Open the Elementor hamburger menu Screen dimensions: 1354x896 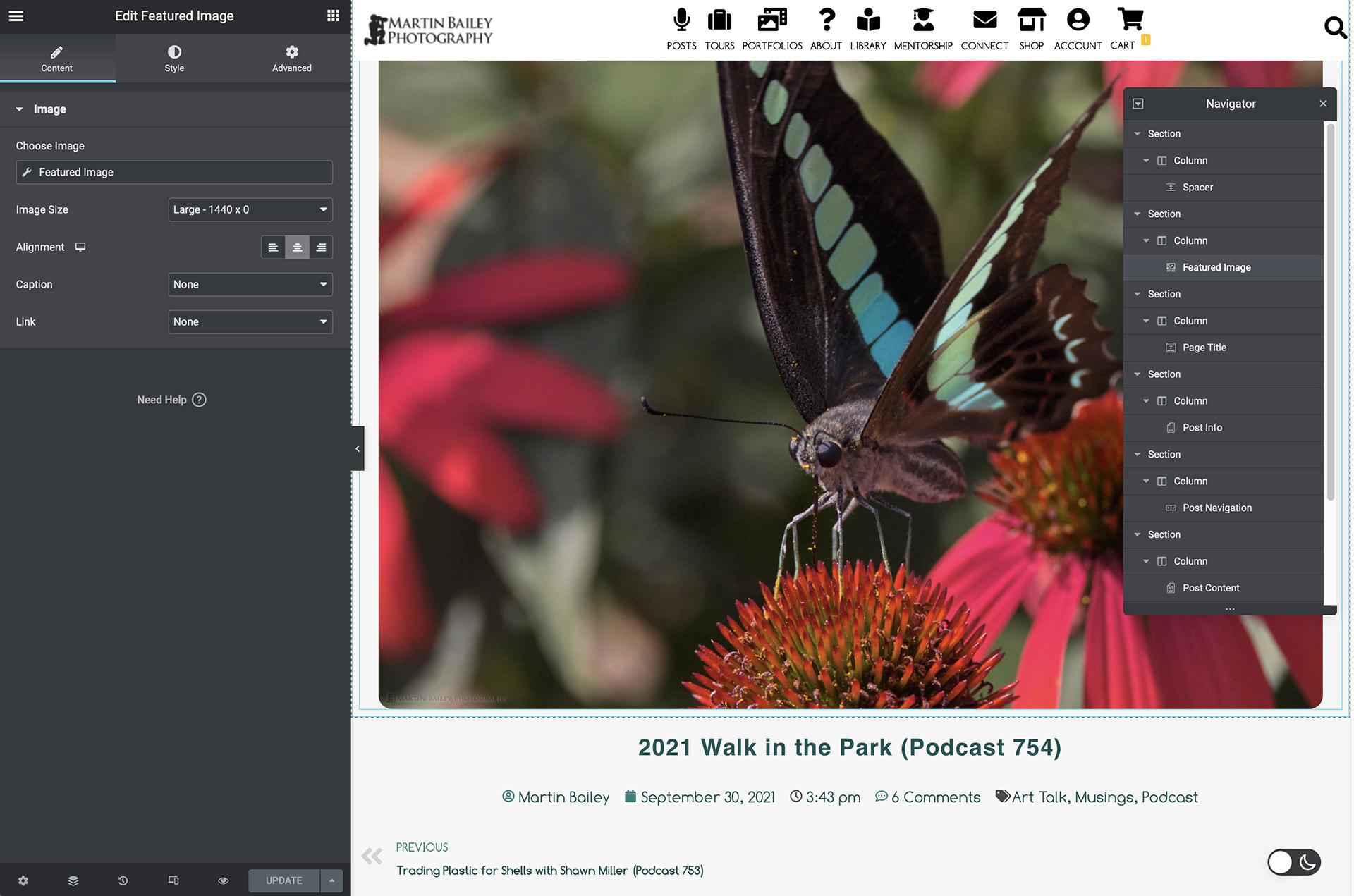(16, 16)
